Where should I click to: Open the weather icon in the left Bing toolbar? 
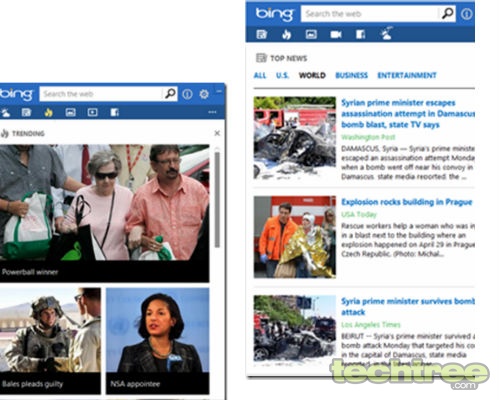pos(5,113)
